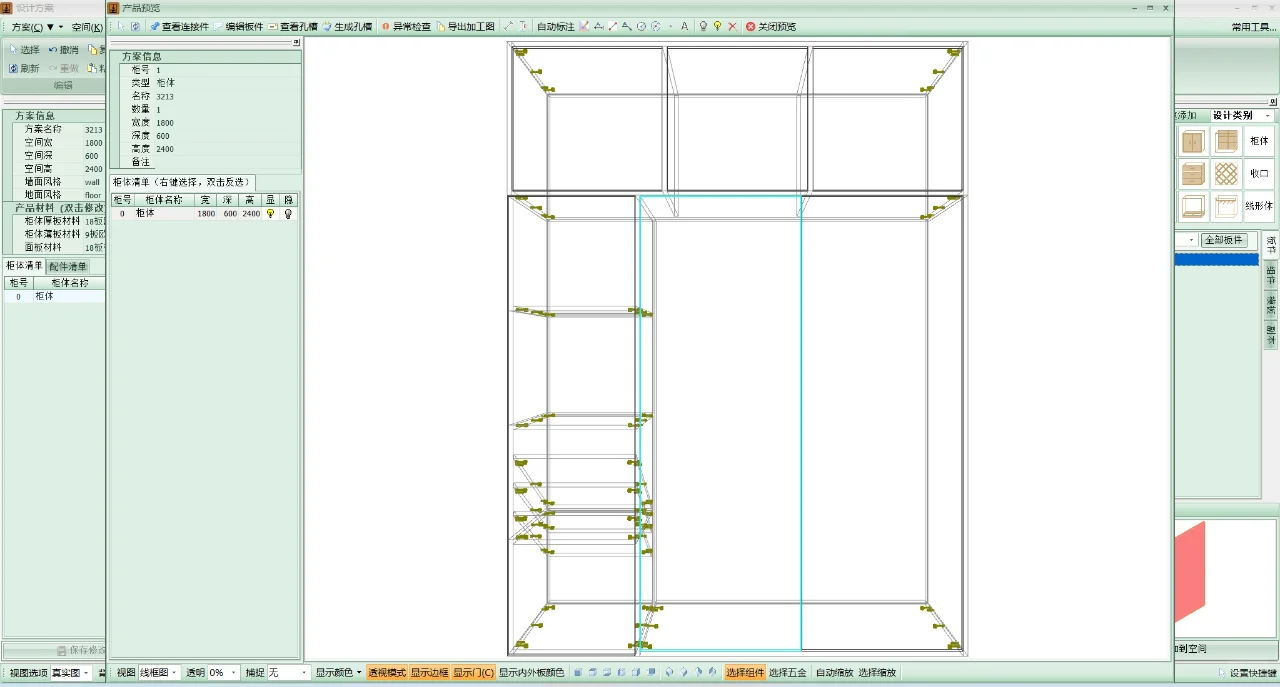Select the lattice wine rack icon
Screen dimensions: 1280x687
(x=1226, y=174)
